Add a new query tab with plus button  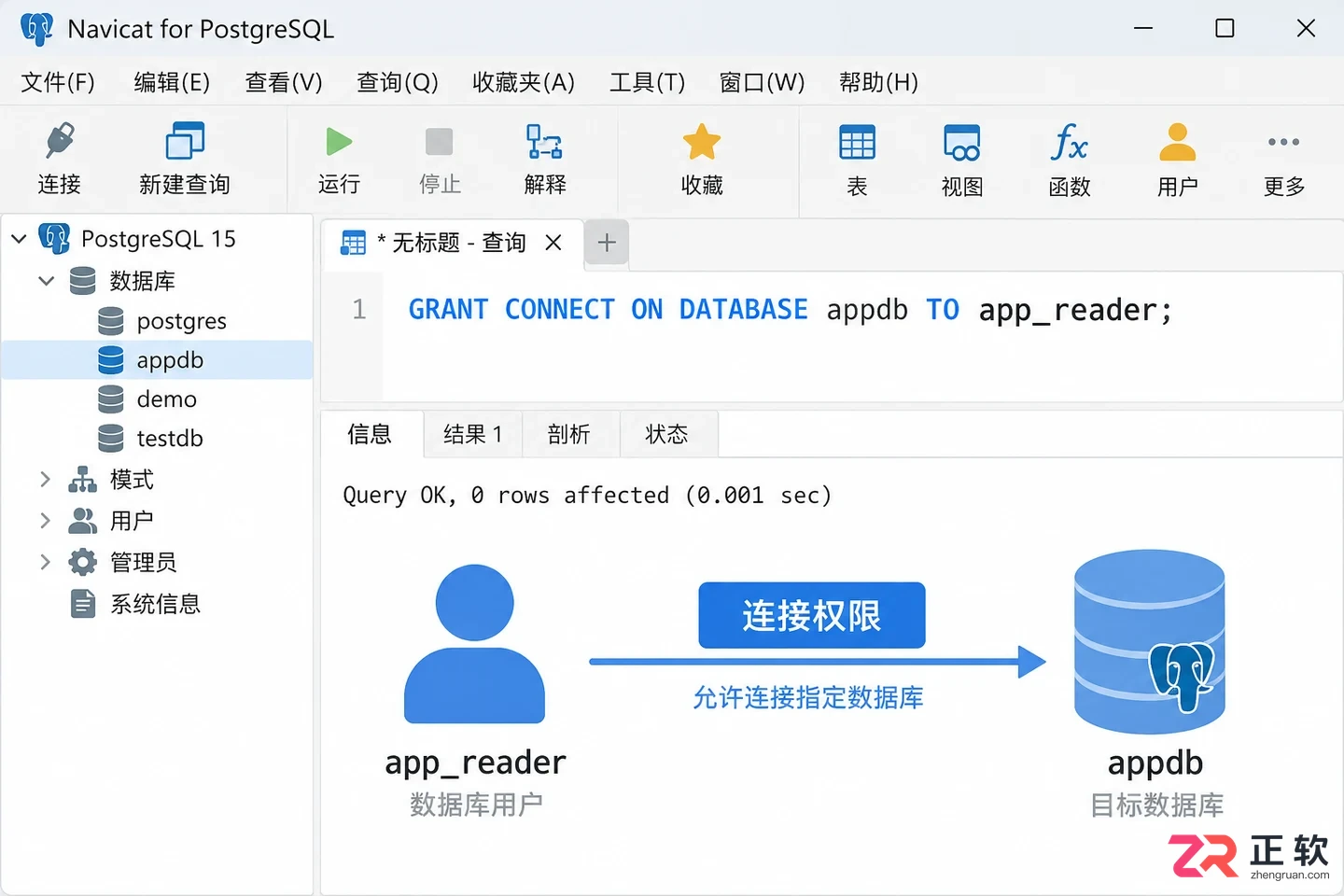click(607, 243)
